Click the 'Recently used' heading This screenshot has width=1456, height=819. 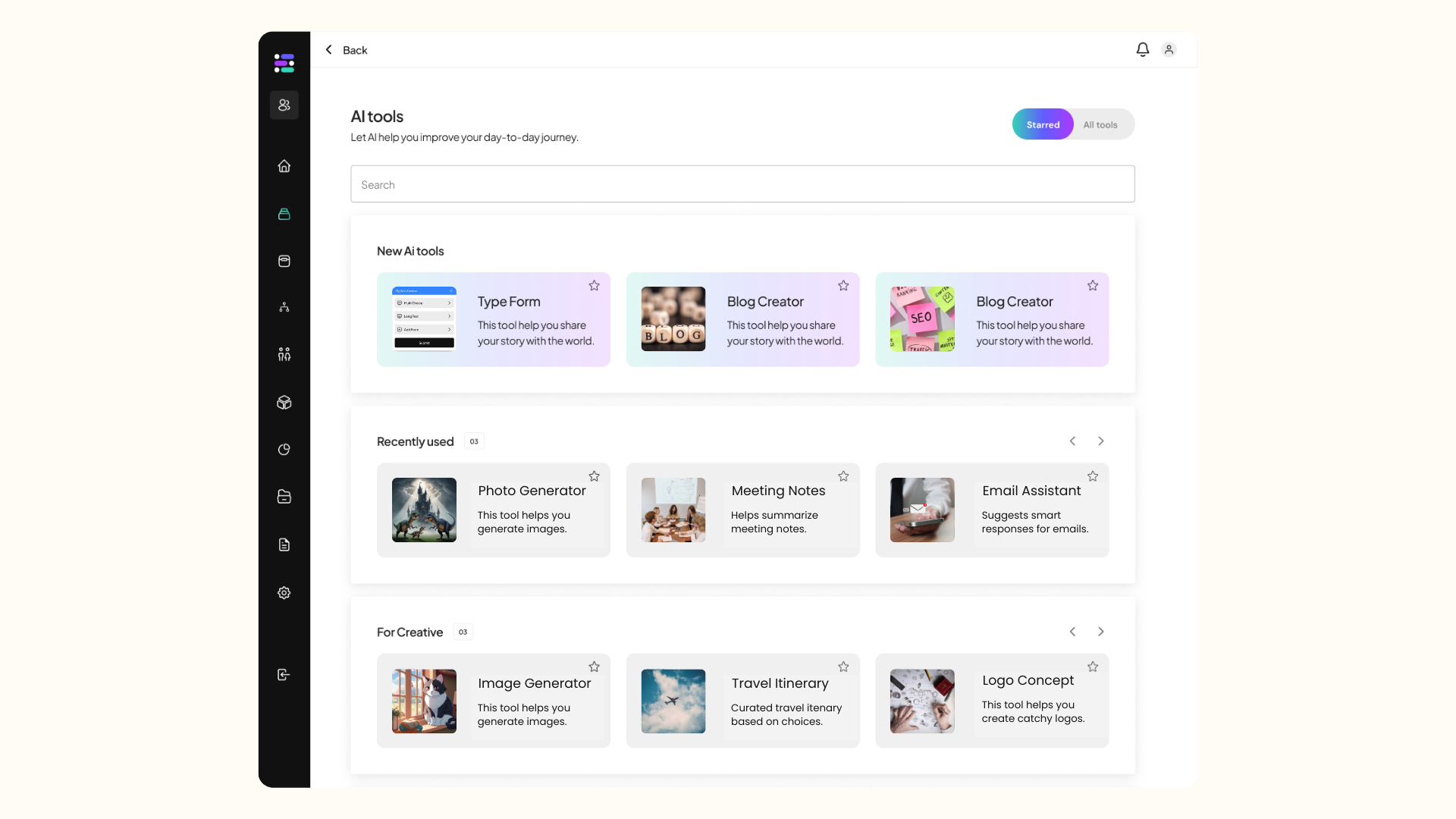415,441
